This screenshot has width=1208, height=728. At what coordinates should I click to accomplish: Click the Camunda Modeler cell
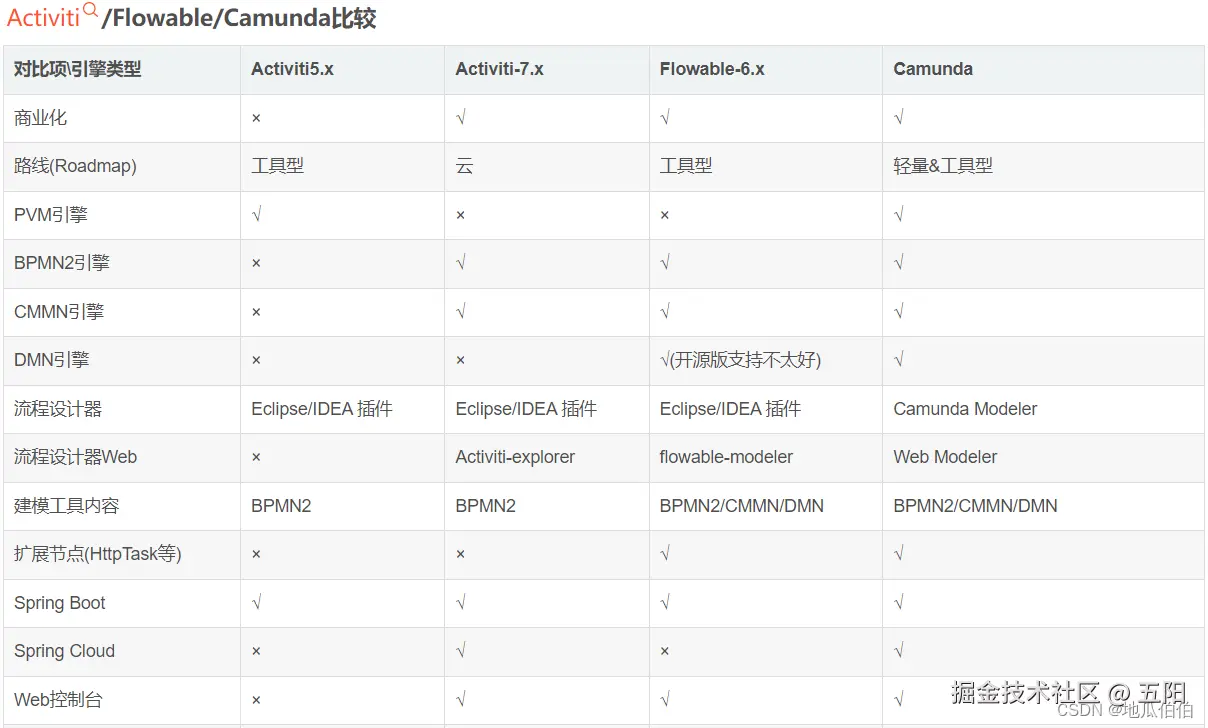965,409
